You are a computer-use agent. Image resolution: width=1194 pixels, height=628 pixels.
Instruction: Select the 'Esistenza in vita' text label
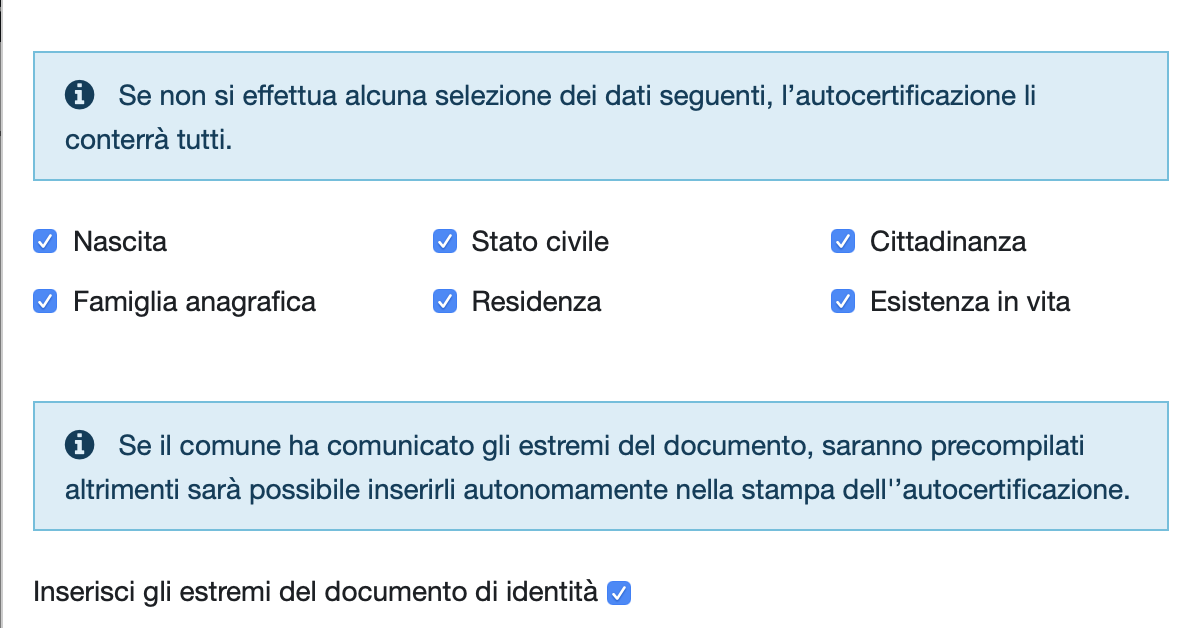970,302
